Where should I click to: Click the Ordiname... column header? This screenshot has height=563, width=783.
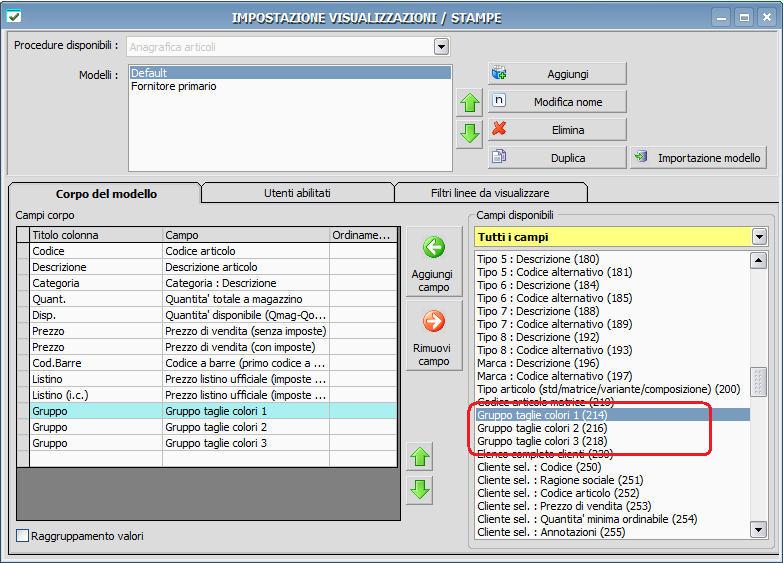[363, 235]
